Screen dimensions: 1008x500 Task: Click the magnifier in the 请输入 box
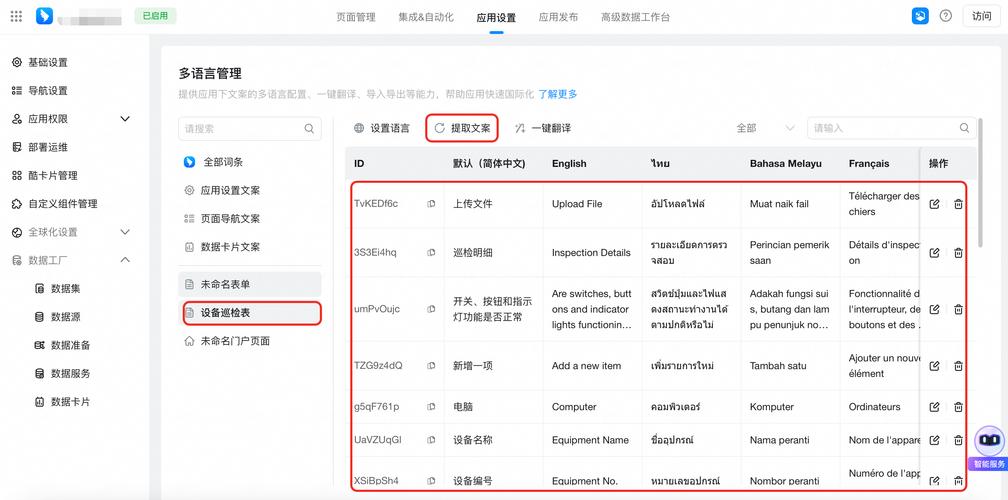point(964,128)
